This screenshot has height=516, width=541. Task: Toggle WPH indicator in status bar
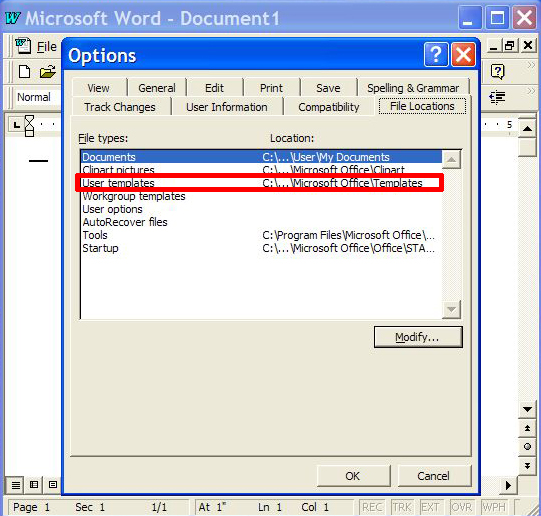493,507
